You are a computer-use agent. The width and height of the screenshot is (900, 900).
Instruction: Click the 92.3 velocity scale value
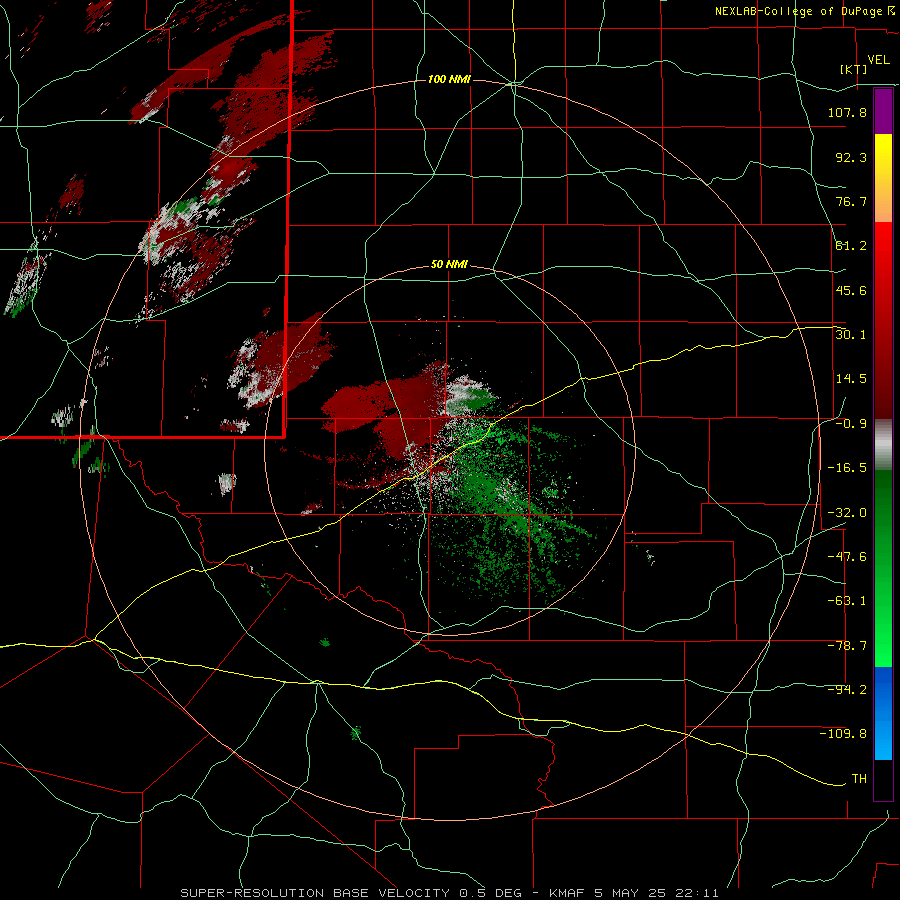pyautogui.click(x=851, y=157)
